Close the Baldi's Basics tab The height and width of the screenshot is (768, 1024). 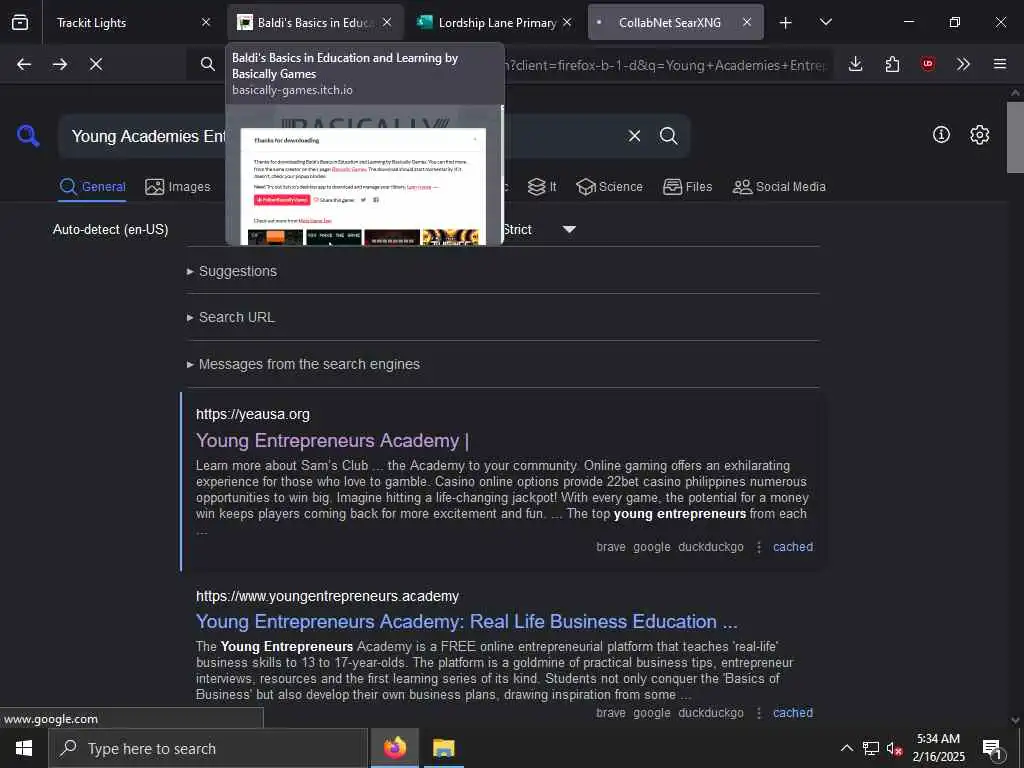click(x=387, y=22)
